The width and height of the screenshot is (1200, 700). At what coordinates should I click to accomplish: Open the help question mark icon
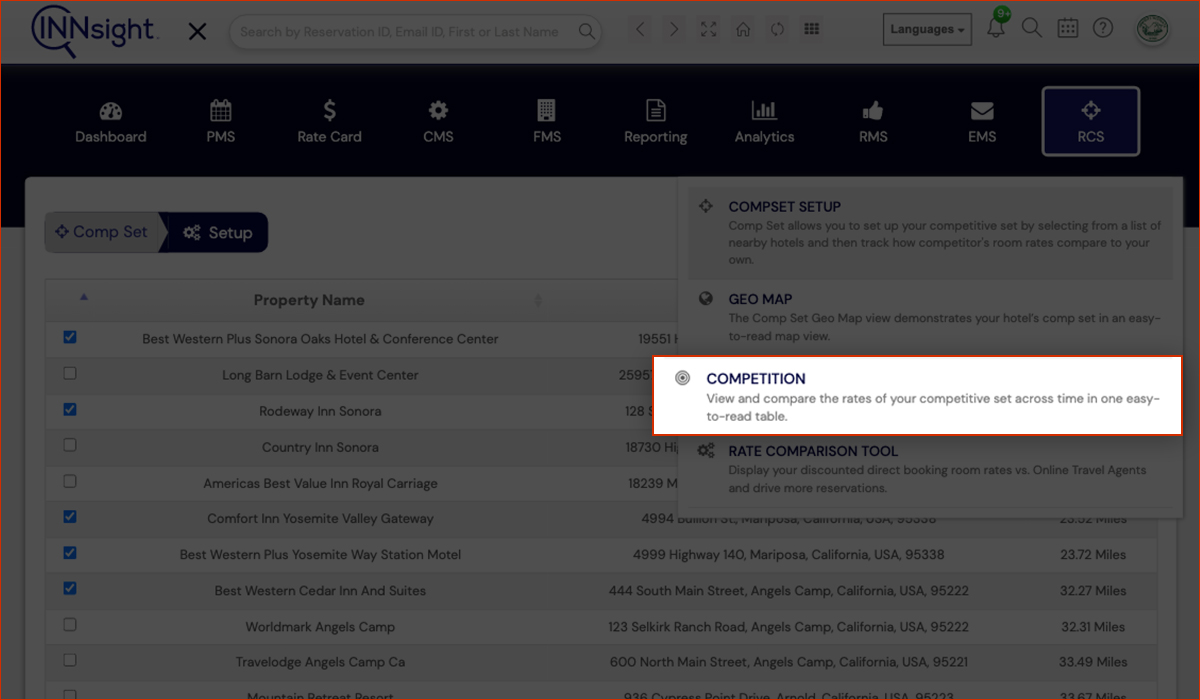click(1103, 28)
